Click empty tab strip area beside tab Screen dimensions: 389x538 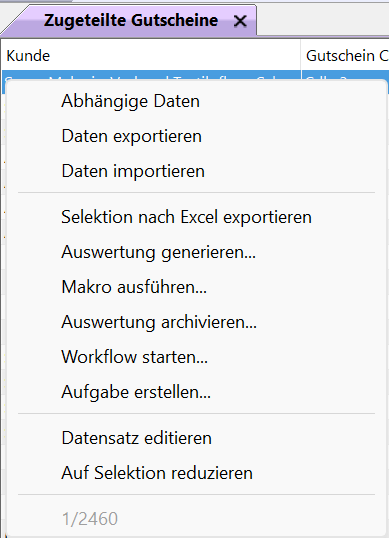[x=322, y=19]
